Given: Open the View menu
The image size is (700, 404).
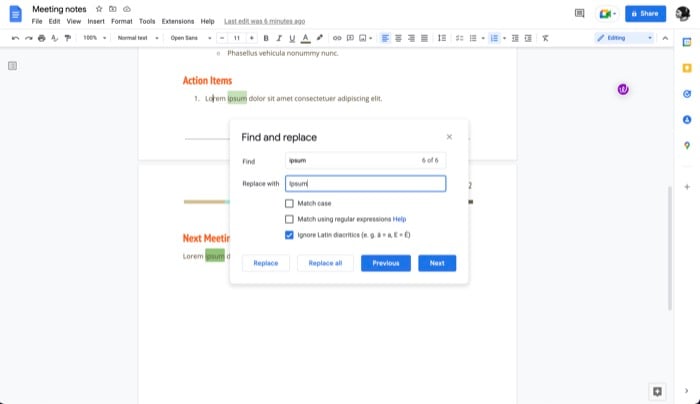Looking at the screenshot, I should tap(74, 21).
